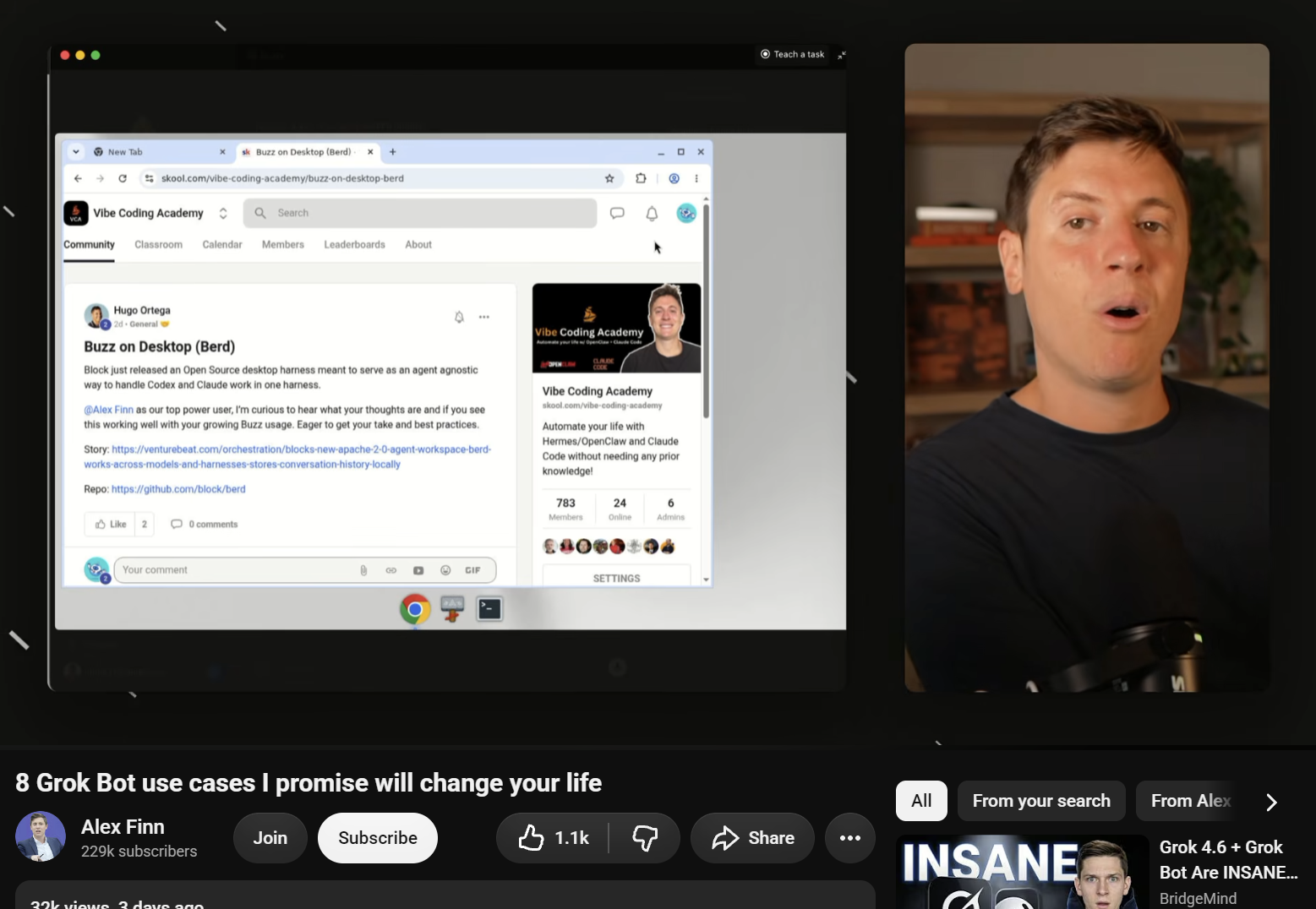Subscribe to the Alex Finn channel
Viewport: 1316px width, 909px height.
point(378,838)
